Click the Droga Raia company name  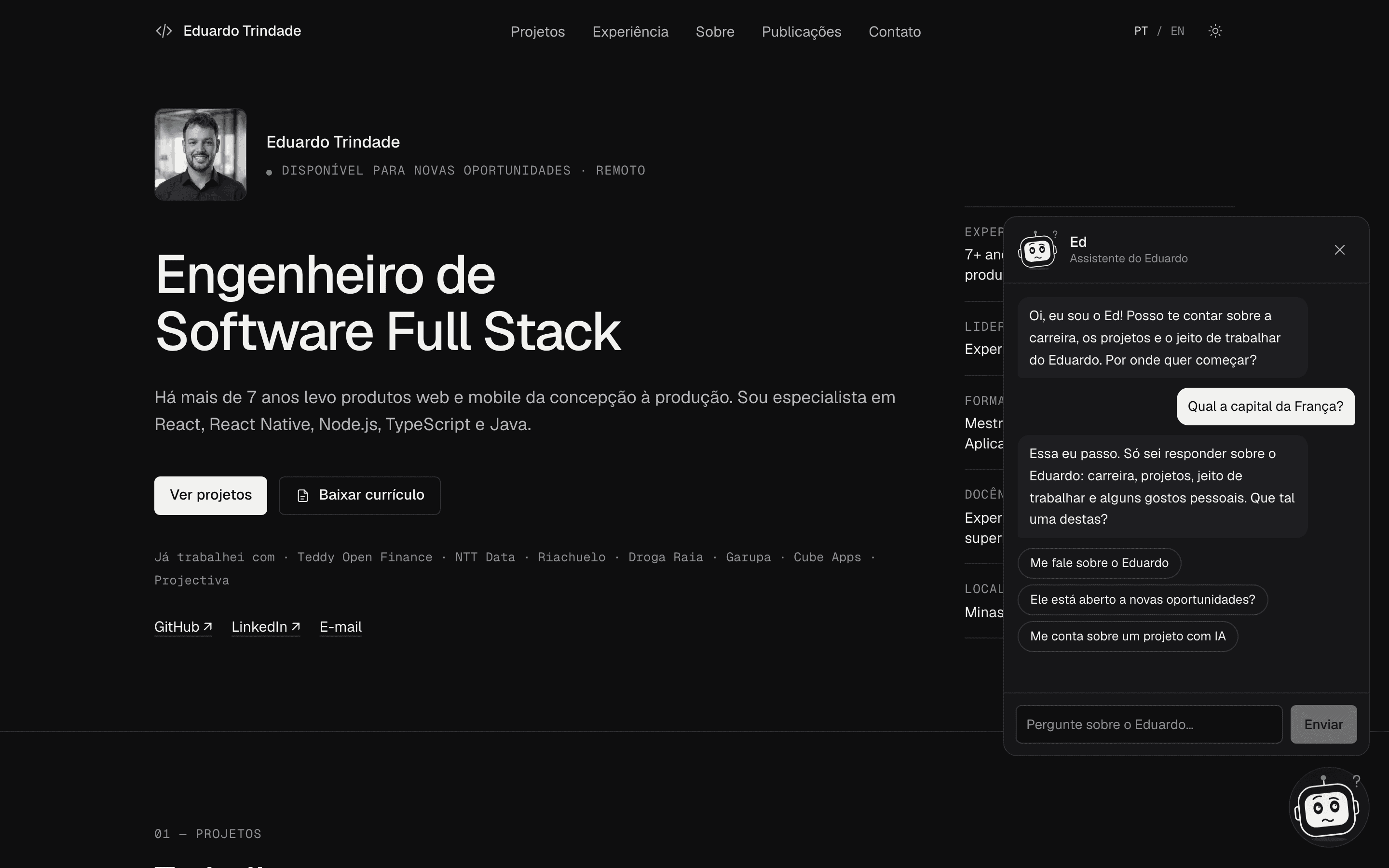[665, 557]
